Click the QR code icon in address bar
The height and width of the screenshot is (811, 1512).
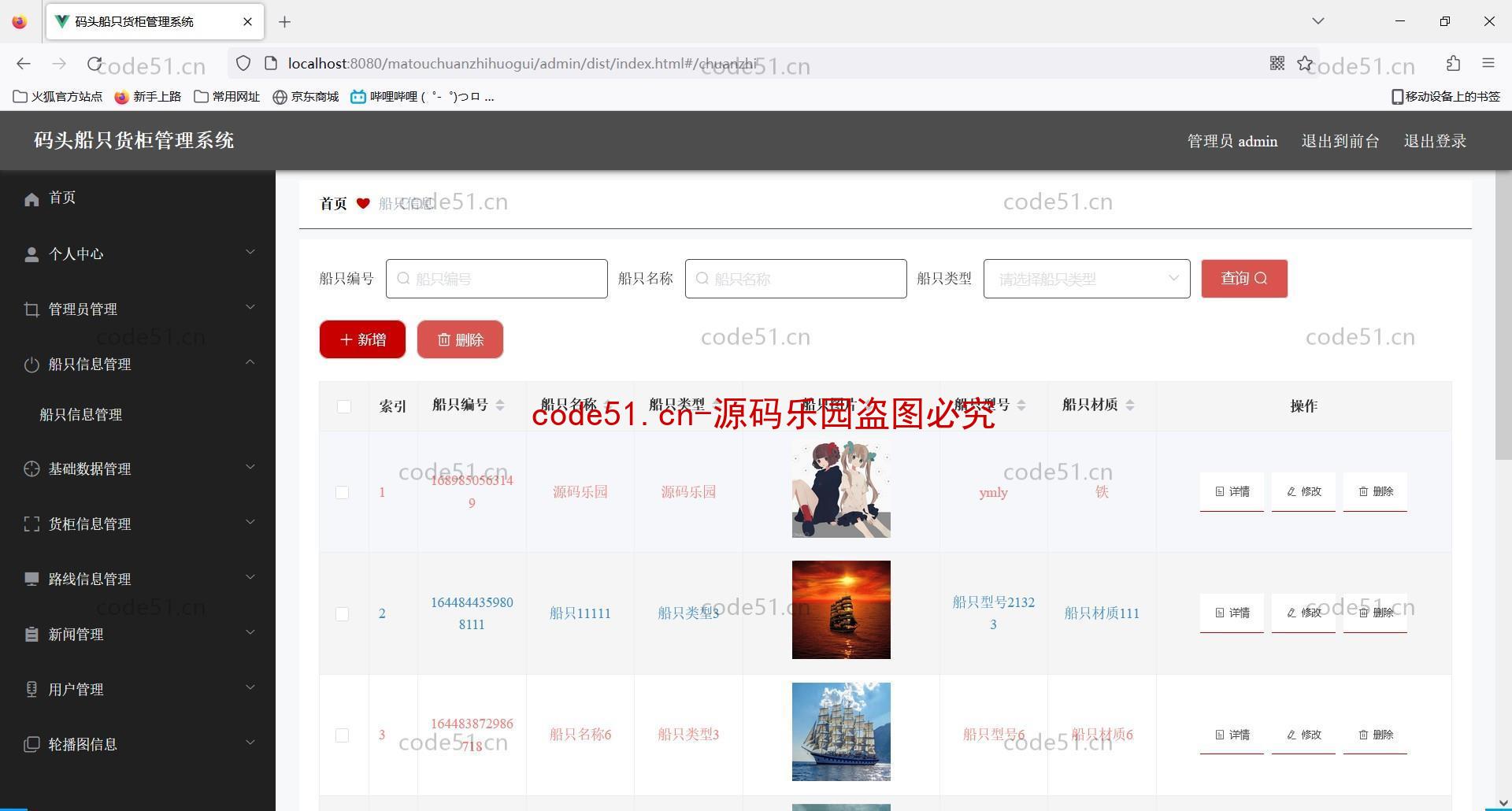coord(1277,63)
